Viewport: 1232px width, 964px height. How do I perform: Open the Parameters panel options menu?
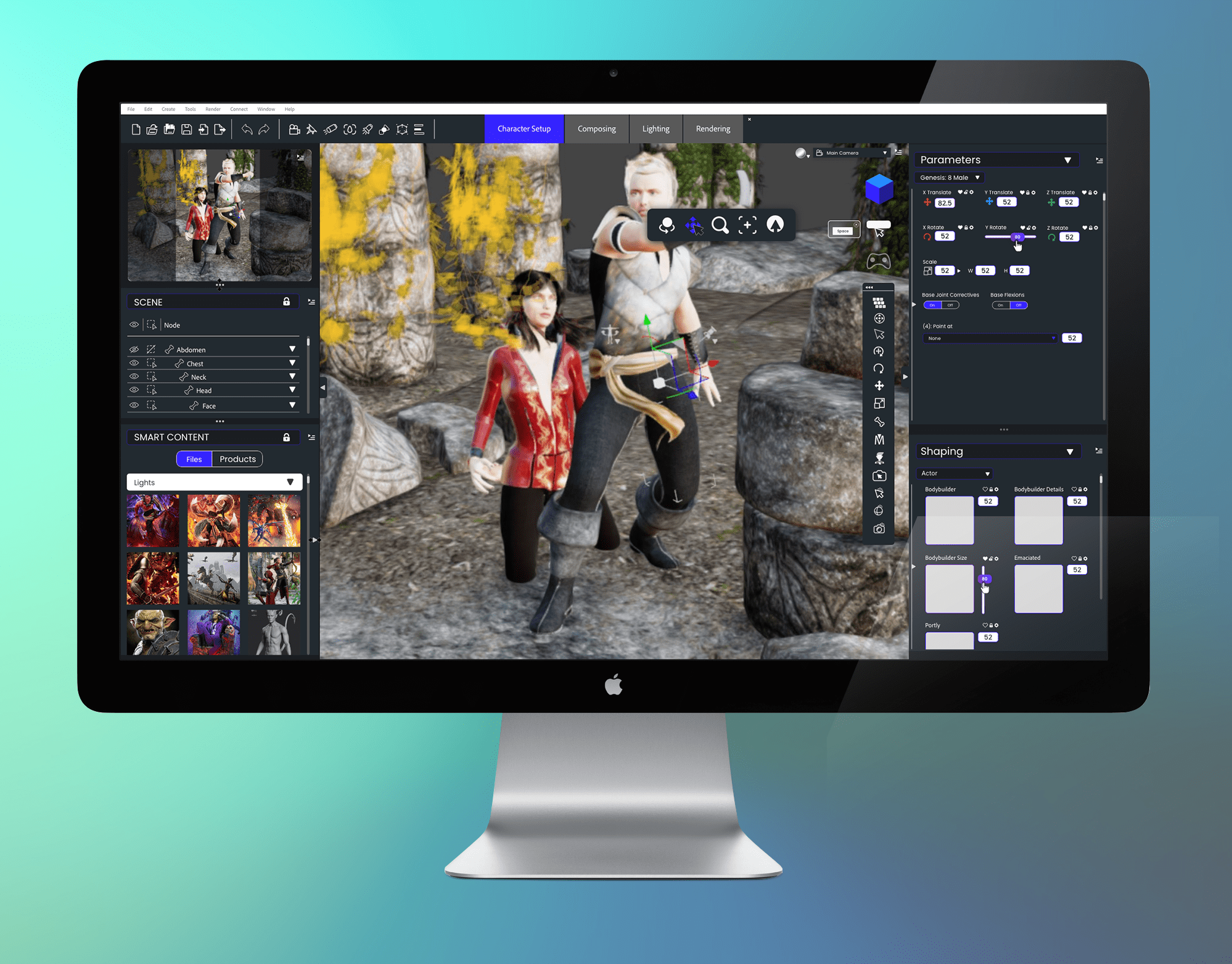coord(1099,160)
